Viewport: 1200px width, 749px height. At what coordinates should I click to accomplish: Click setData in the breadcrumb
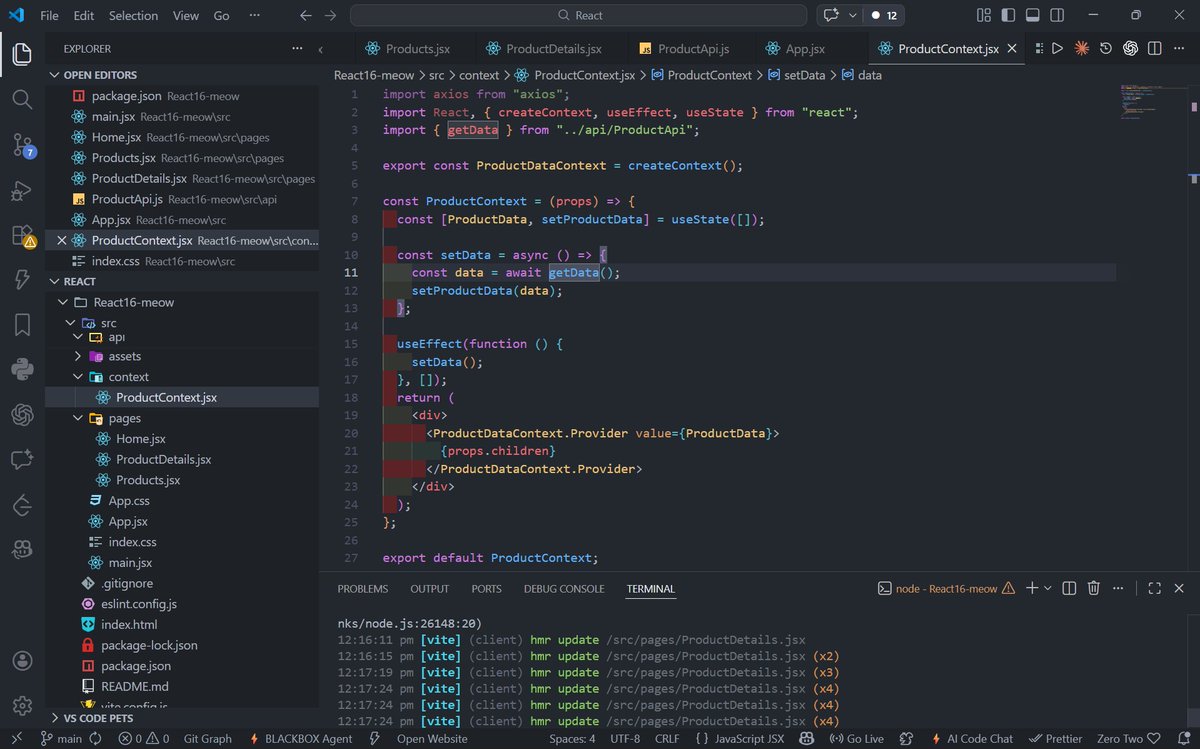click(x=804, y=75)
